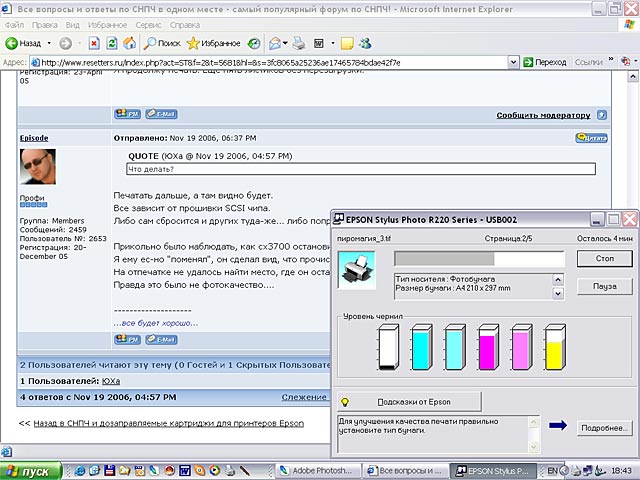
Task: Open the Mail button dropdown arrow
Action: point(285,43)
